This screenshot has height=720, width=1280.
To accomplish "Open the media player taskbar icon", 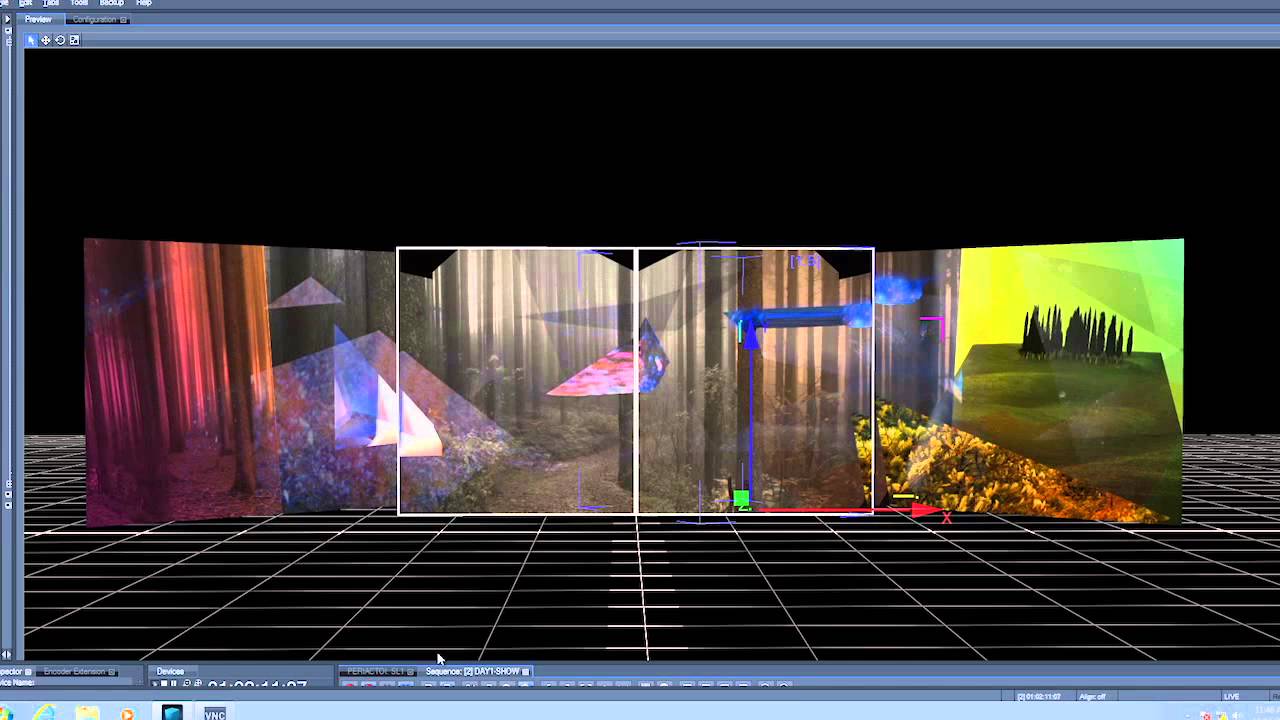I will coord(127,714).
